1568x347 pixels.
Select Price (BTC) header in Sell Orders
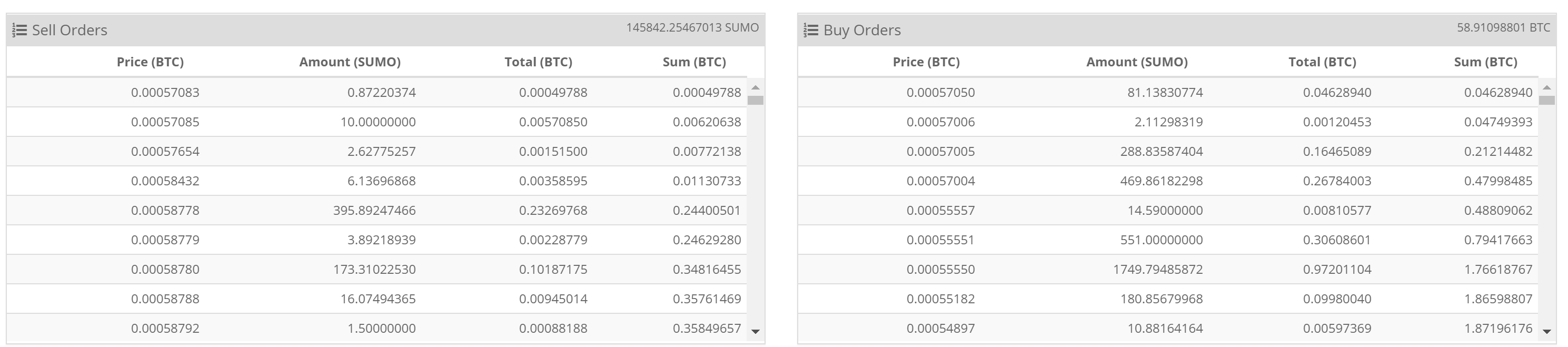click(x=151, y=62)
